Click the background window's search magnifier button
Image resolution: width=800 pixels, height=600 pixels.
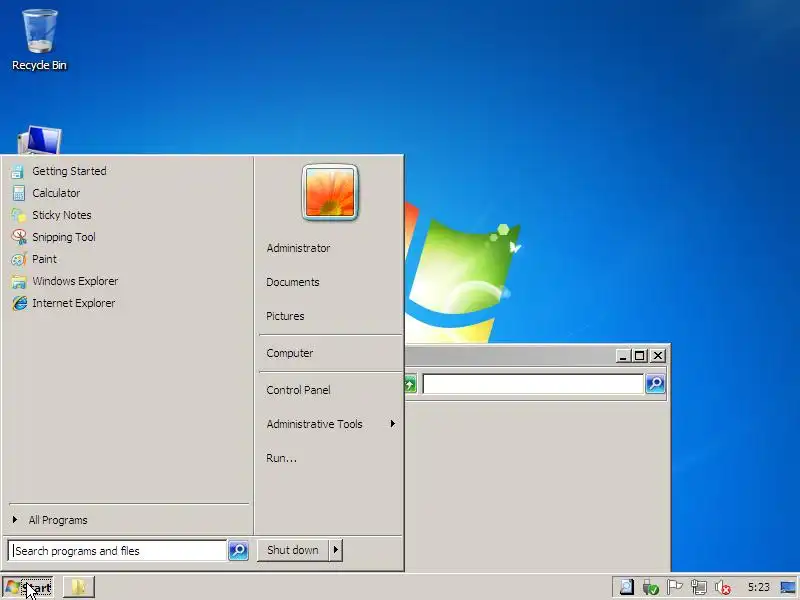click(655, 384)
